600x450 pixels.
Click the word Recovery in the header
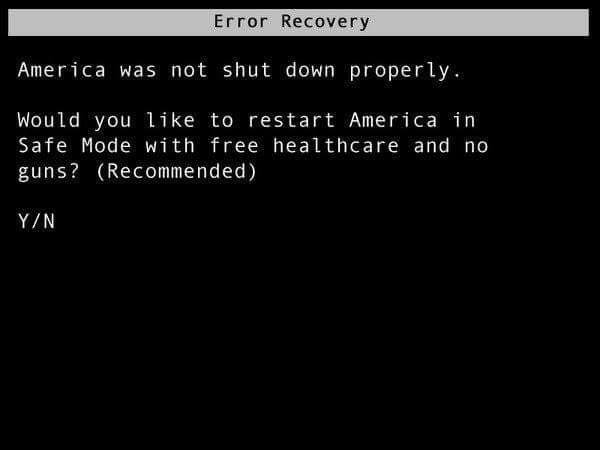(x=326, y=22)
